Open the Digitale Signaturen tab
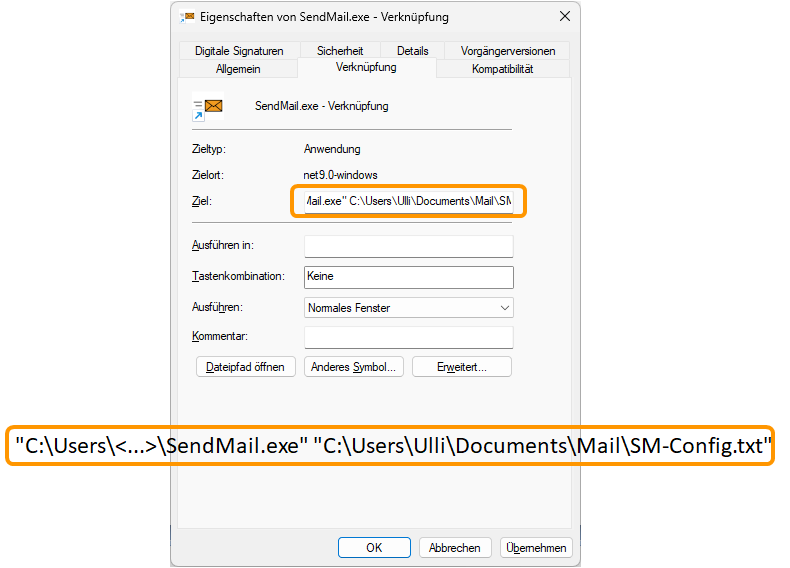This screenshot has width=790, height=568. pyautogui.click(x=239, y=50)
